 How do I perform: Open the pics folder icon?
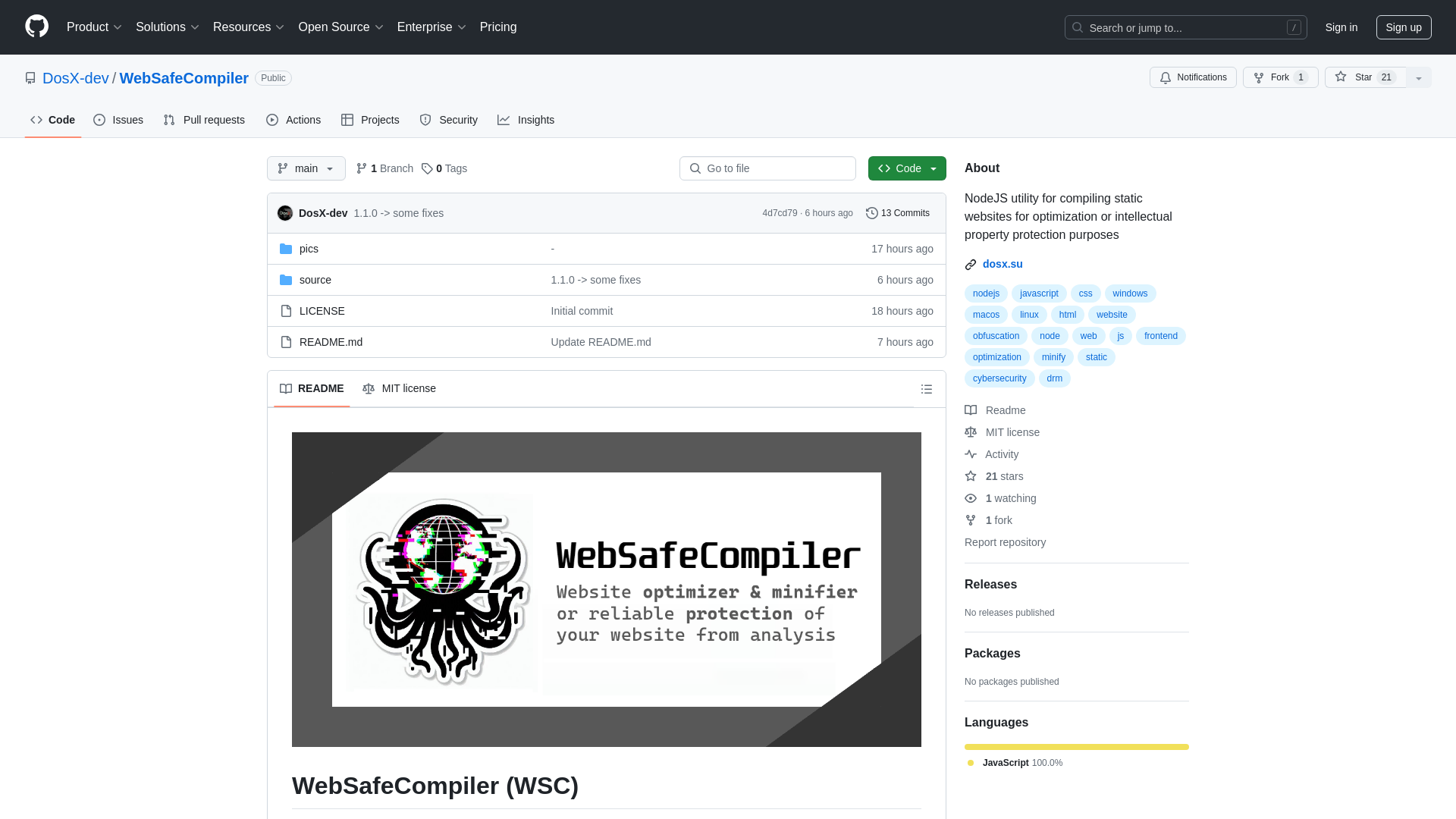coord(286,249)
